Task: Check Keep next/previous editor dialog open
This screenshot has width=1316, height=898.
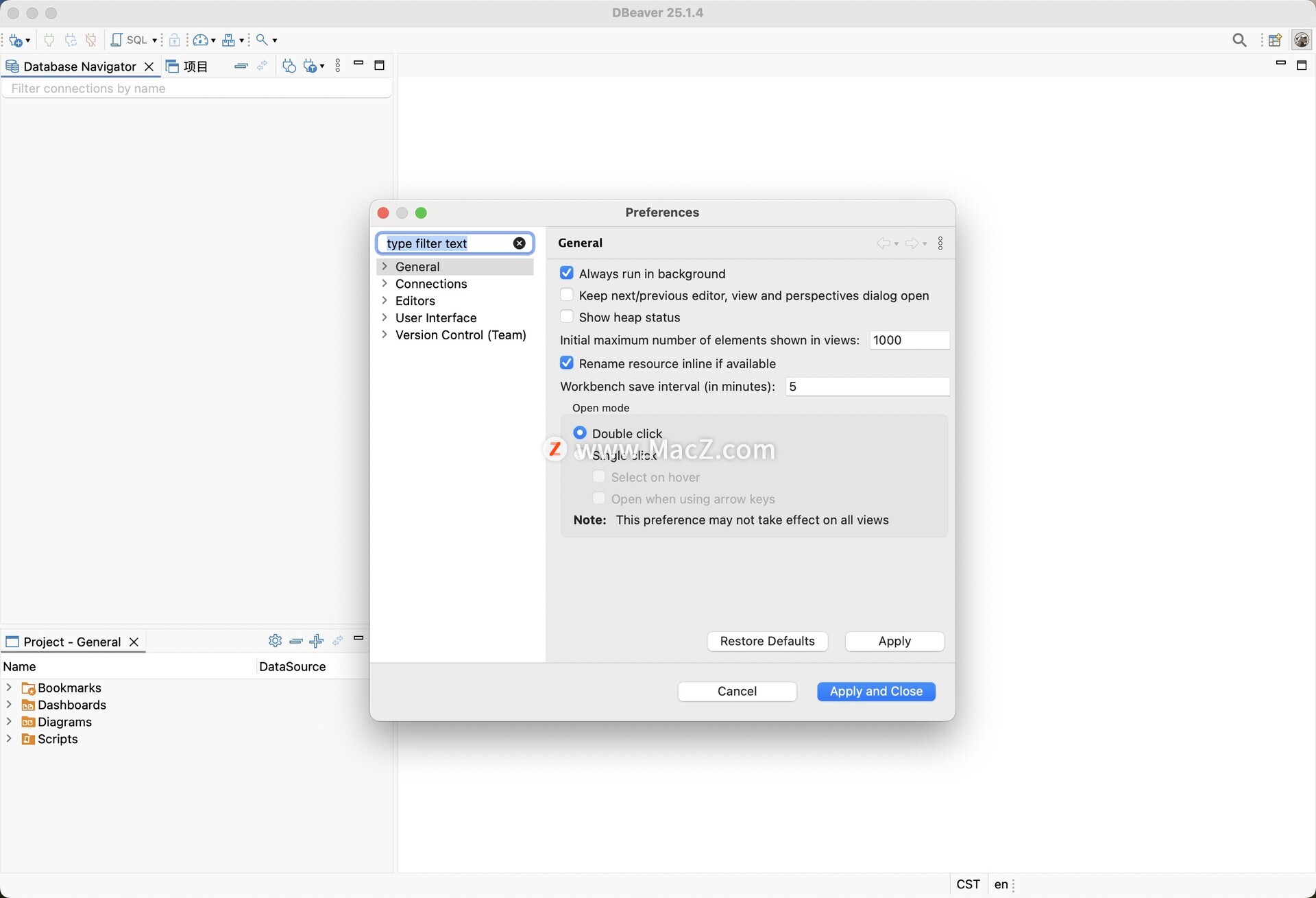Action: [x=567, y=295]
